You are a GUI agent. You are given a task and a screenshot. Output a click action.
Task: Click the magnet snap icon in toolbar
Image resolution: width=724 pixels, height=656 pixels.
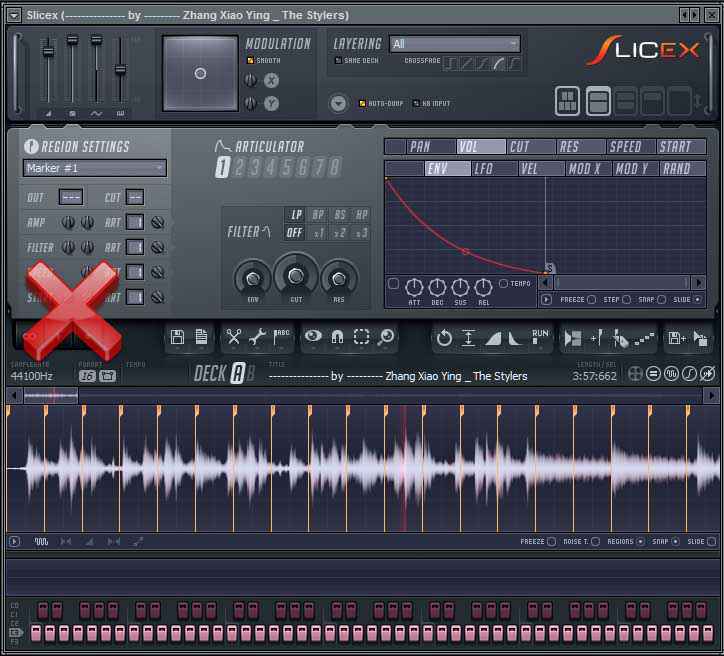click(x=338, y=338)
